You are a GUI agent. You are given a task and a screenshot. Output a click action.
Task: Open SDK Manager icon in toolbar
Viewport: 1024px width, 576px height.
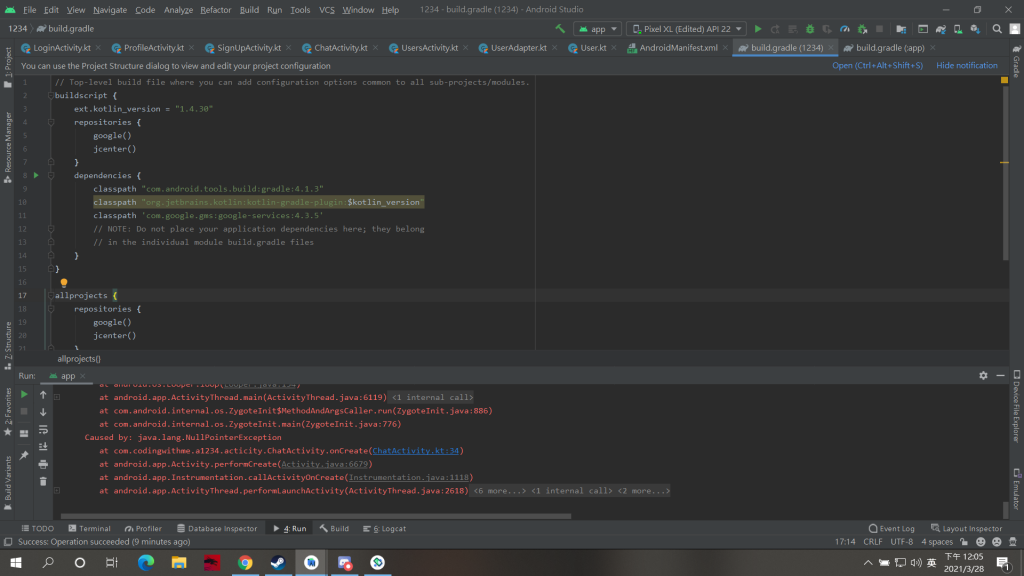pyautogui.click(x=975, y=29)
